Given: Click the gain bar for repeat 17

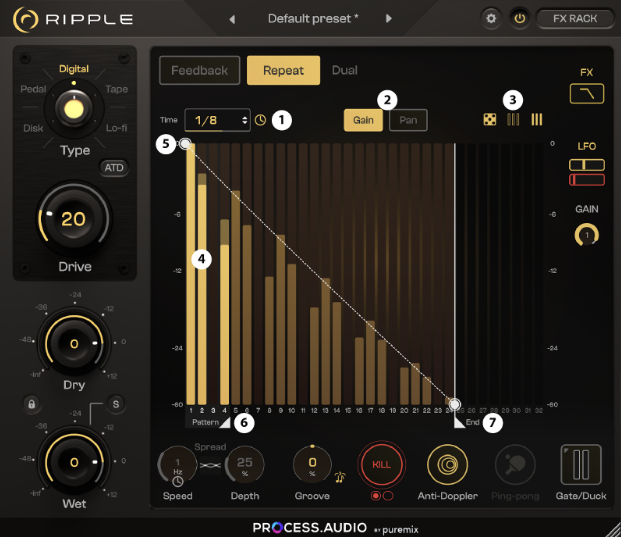Looking at the screenshot, I should (x=370, y=363).
